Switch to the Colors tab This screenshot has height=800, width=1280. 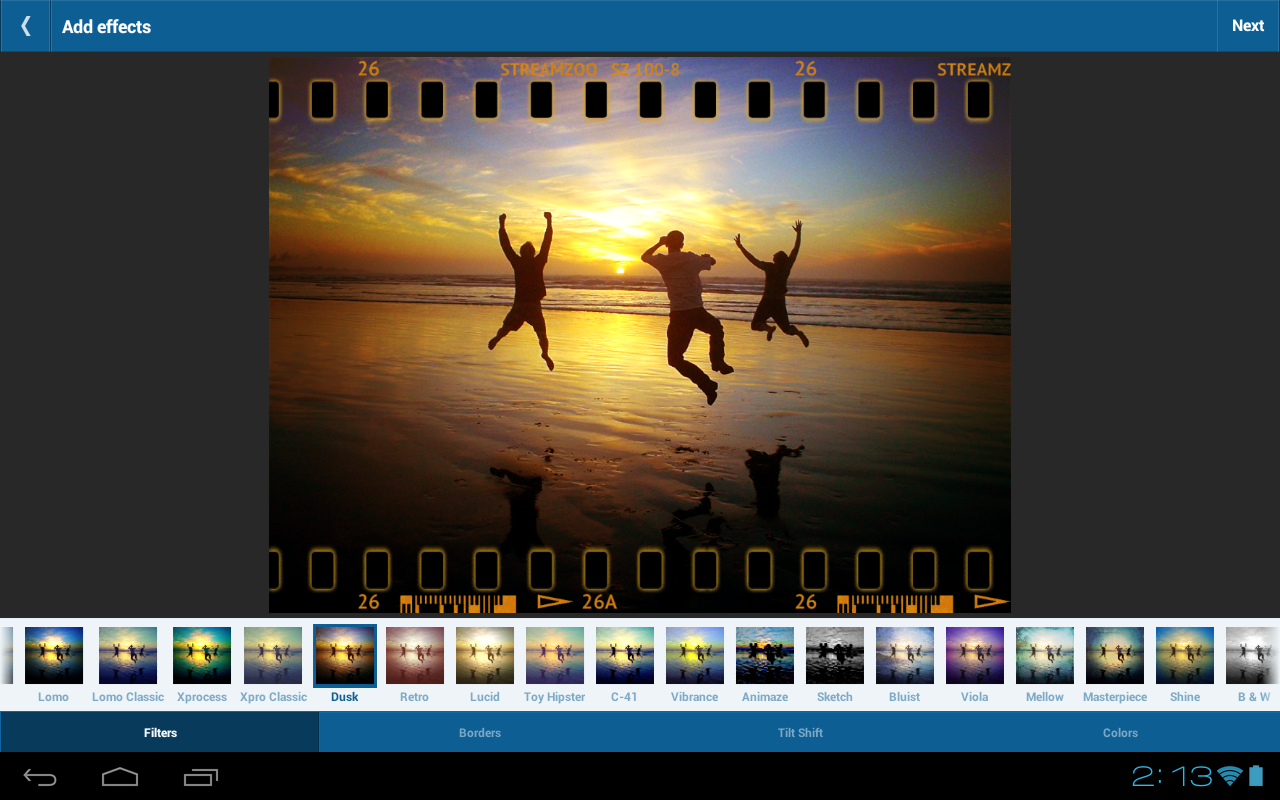pyautogui.click(x=1119, y=732)
